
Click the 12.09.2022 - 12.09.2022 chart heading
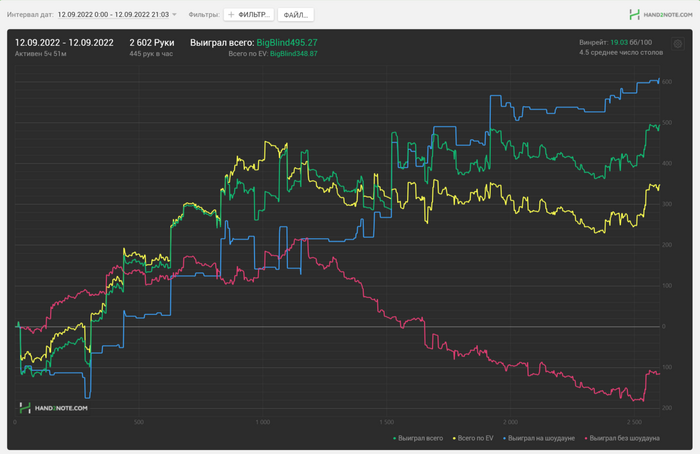[x=64, y=43]
